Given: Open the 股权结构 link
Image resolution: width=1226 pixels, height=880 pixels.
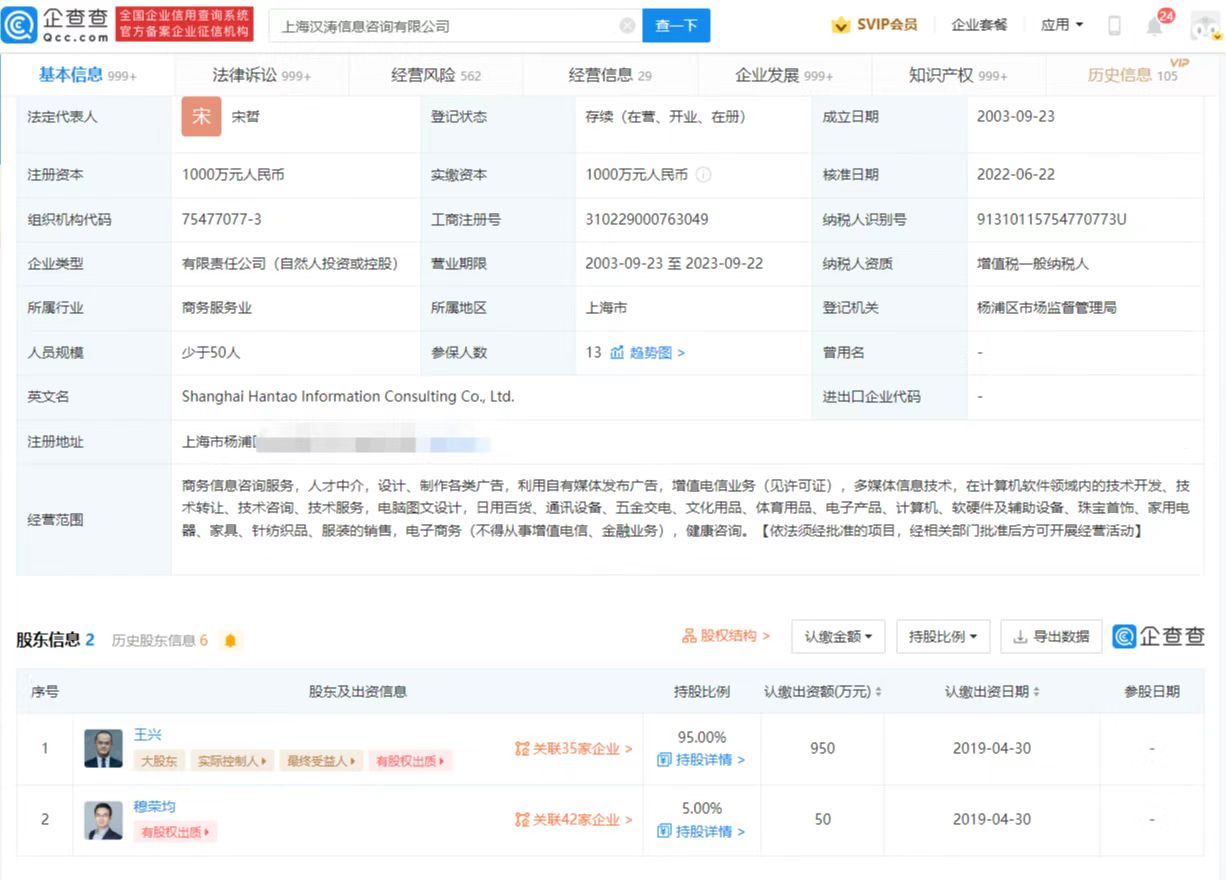Looking at the screenshot, I should 726,636.
